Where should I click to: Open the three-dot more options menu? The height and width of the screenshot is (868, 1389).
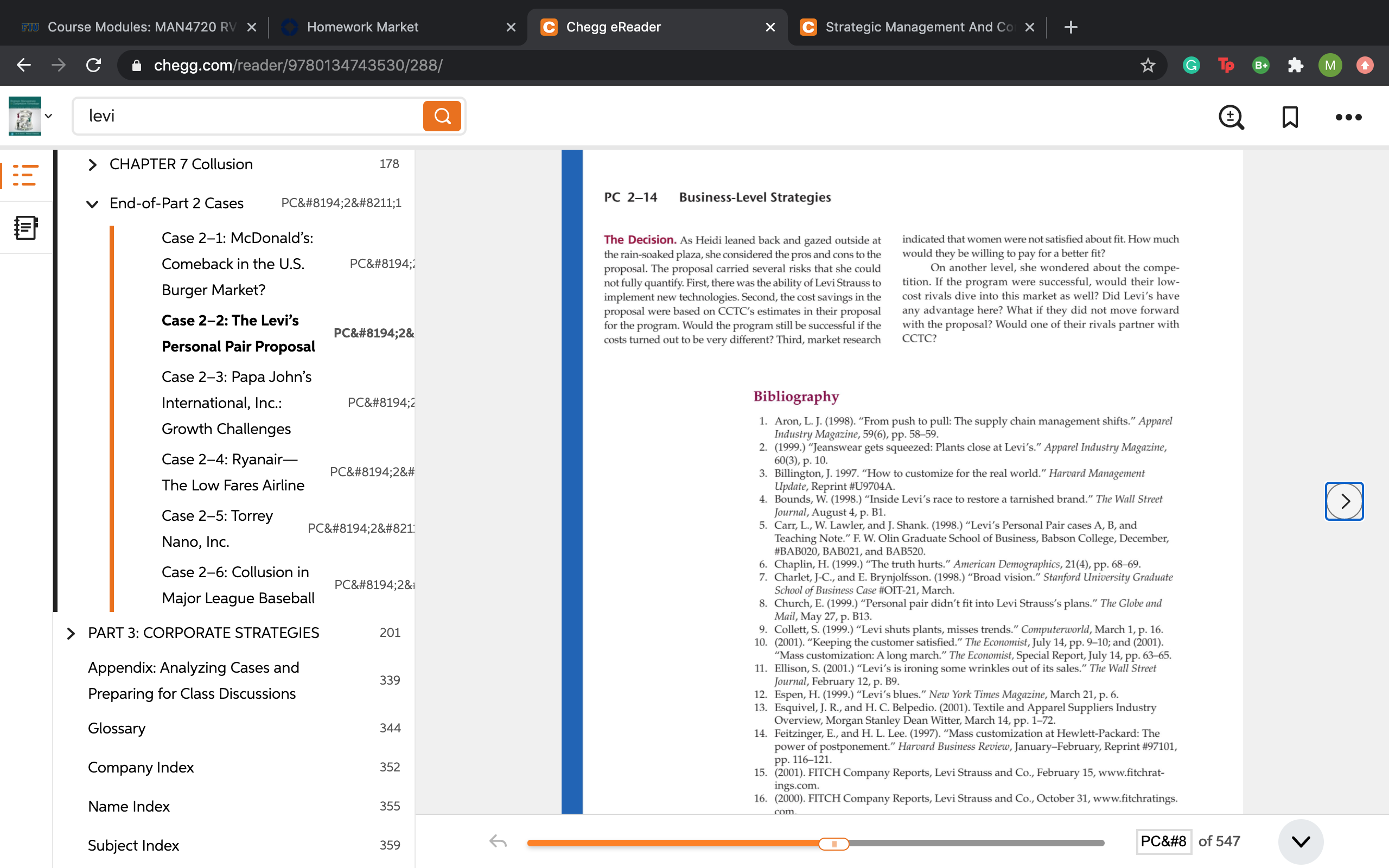tap(1348, 117)
